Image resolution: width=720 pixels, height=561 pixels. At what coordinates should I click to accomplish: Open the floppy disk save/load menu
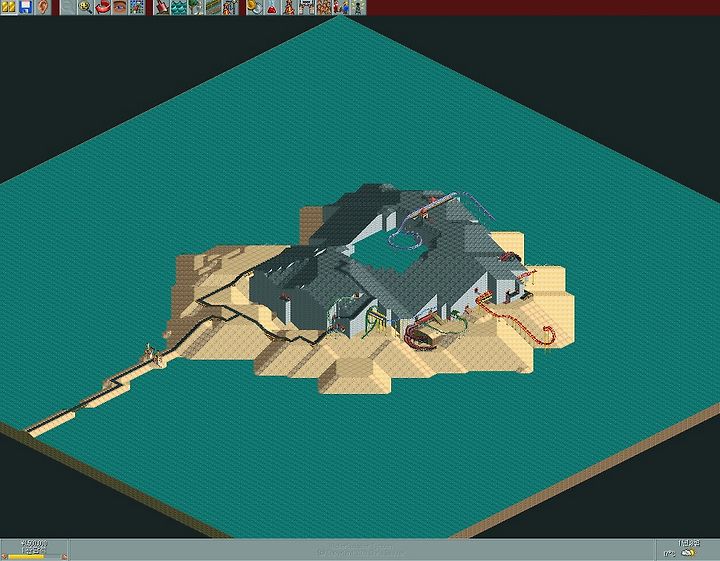[x=25, y=7]
